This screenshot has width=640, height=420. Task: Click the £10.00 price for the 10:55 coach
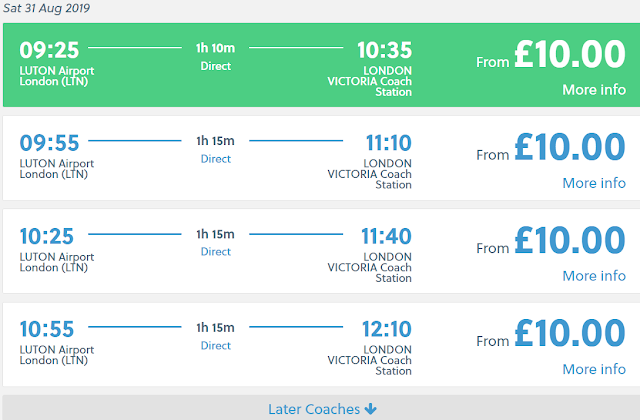(570, 335)
